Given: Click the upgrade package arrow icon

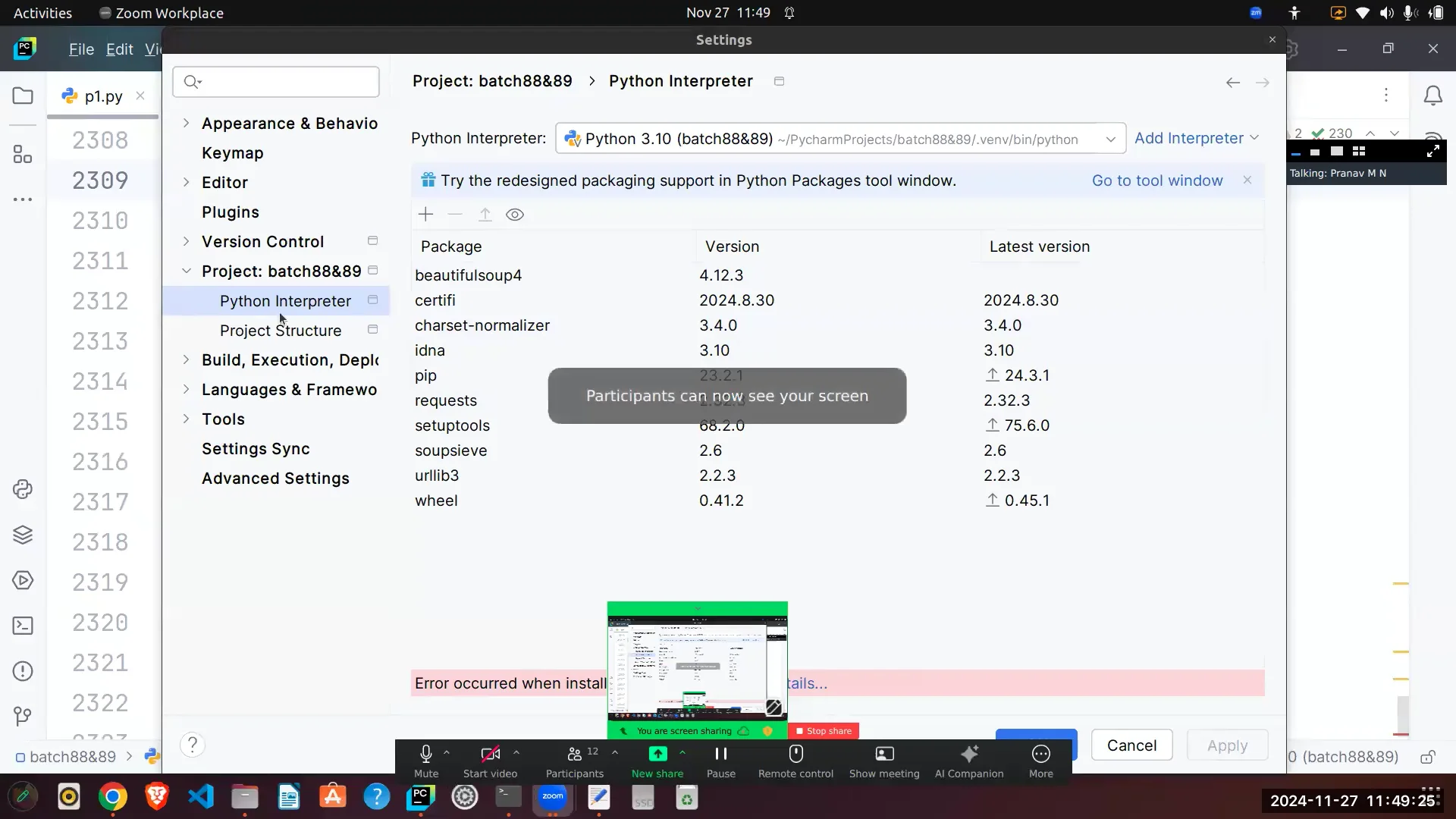Looking at the screenshot, I should tap(485, 215).
